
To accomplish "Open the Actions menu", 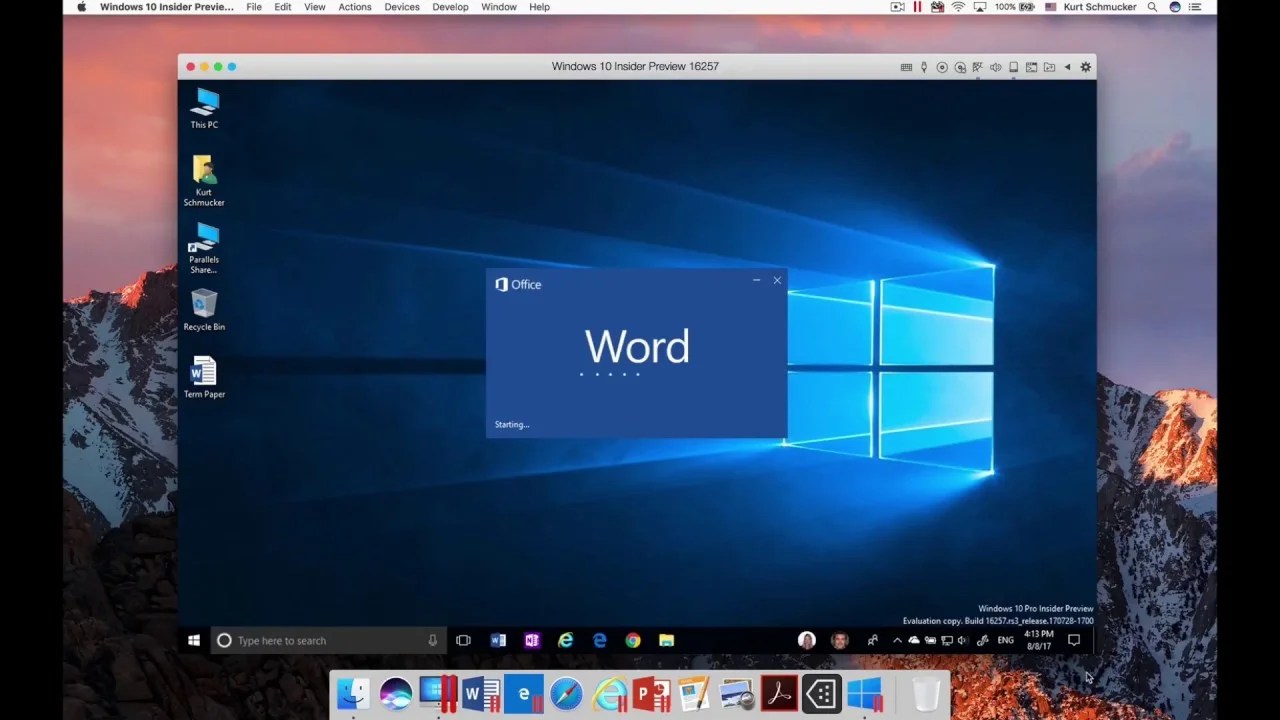I will click(355, 7).
